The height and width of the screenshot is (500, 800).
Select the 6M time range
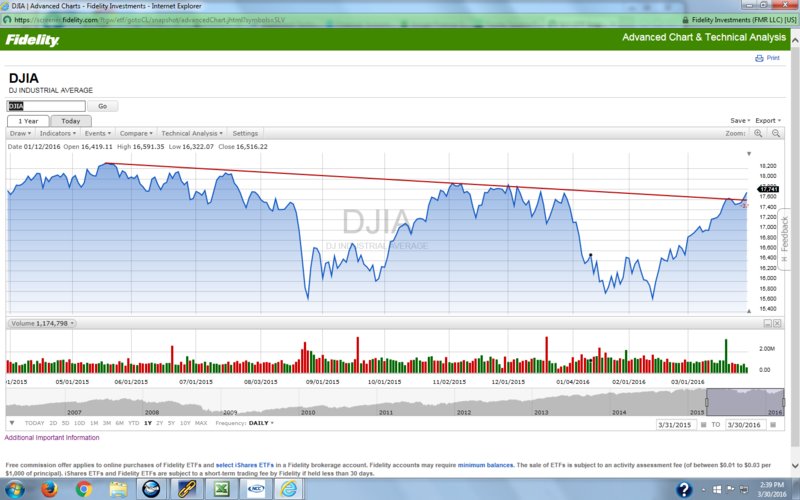coord(119,423)
